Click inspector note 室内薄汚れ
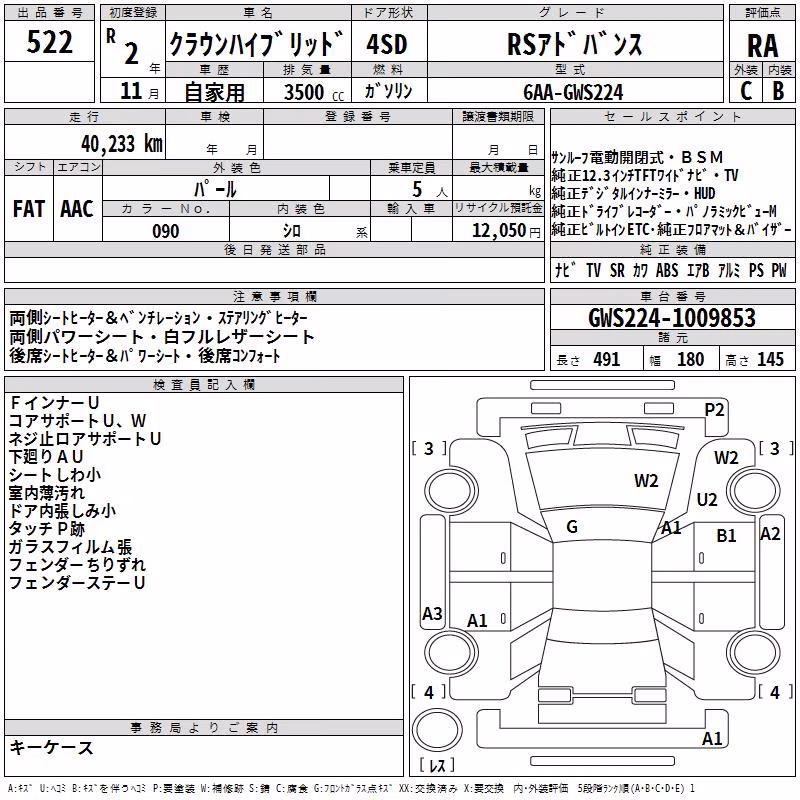This screenshot has height=800, width=800. (x=46, y=492)
